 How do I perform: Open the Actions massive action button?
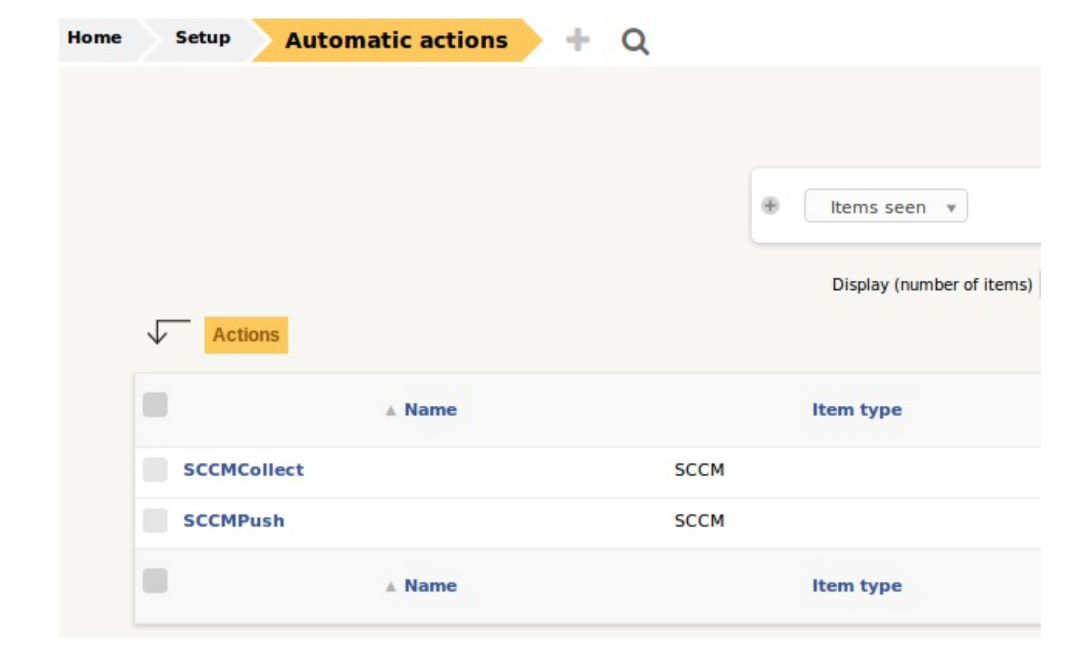[246, 335]
